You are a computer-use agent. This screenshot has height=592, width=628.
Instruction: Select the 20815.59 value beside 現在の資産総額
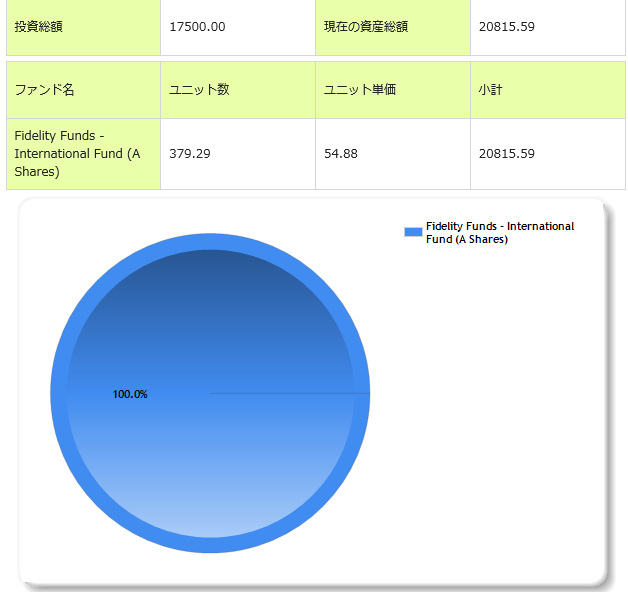506,26
